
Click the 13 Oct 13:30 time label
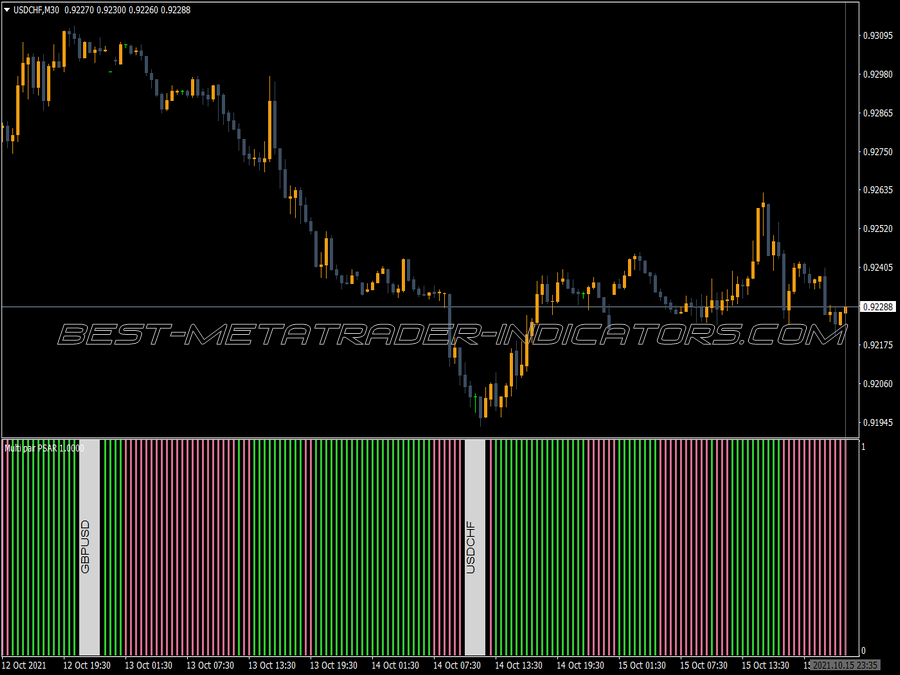tap(272, 665)
